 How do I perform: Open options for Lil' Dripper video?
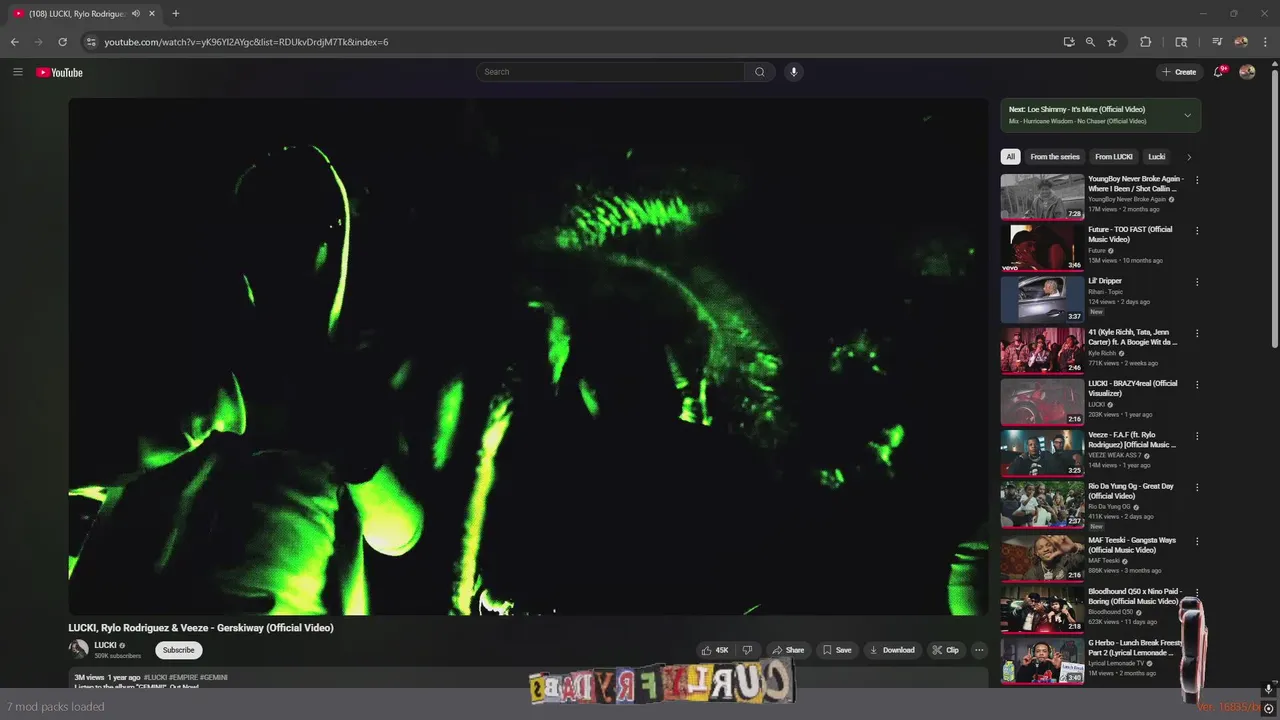tap(1197, 282)
